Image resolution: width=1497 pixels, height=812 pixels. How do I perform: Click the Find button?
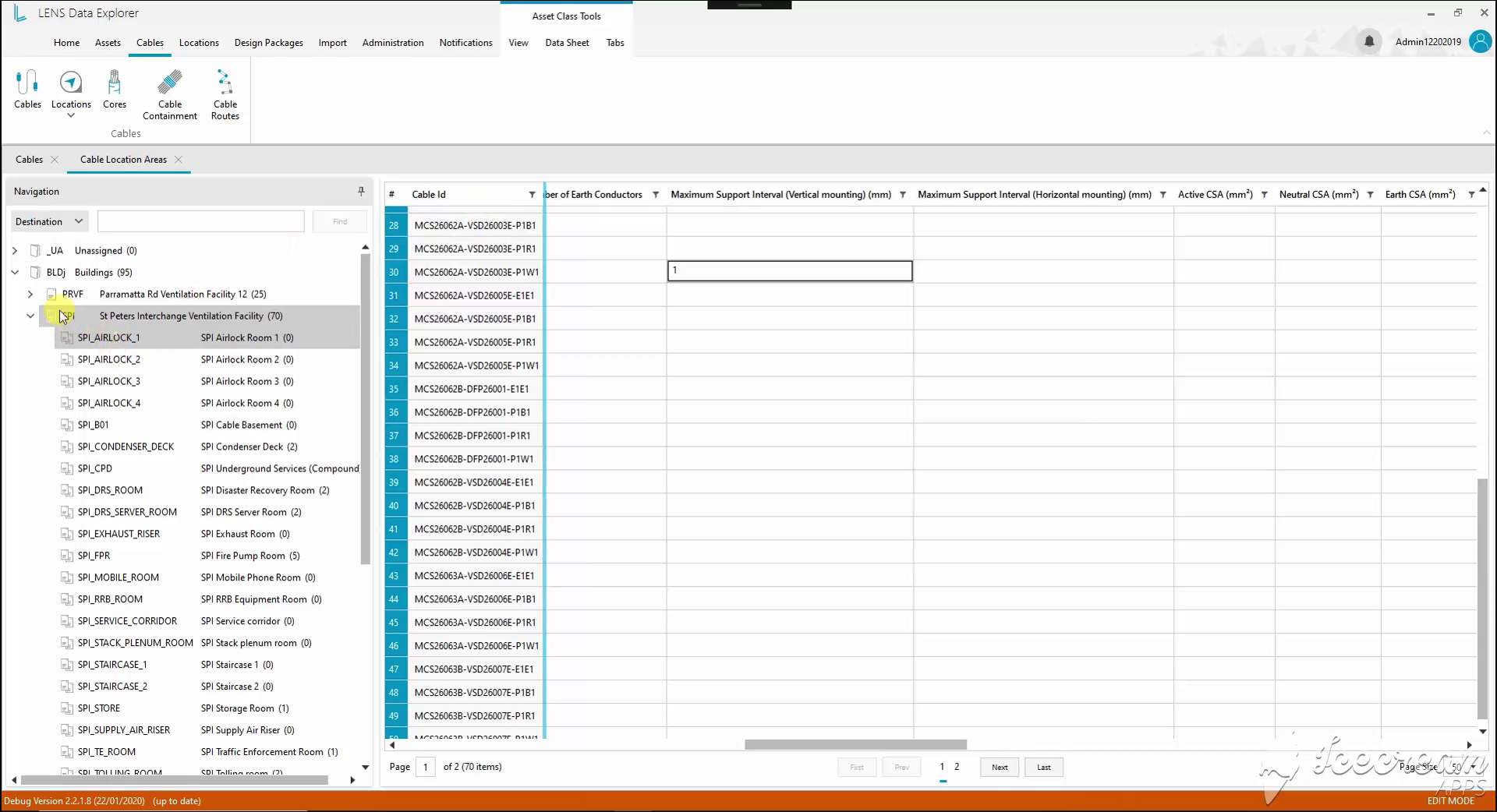click(340, 221)
